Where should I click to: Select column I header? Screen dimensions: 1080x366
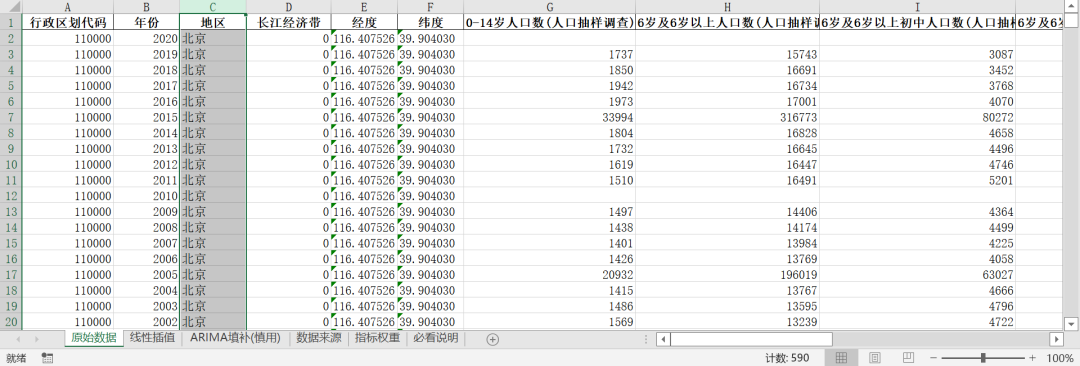[917, 7]
